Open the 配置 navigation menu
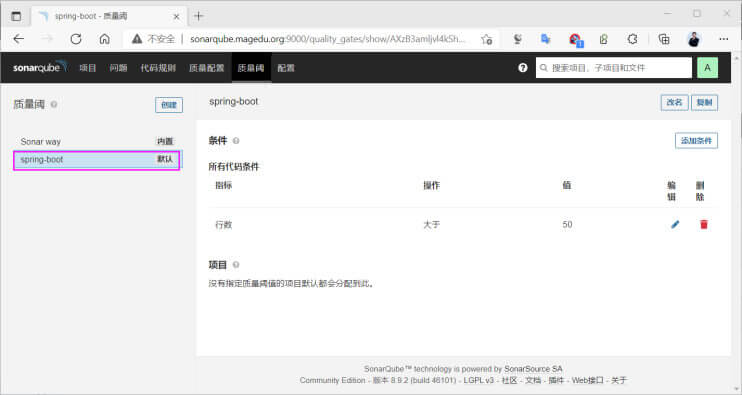Screen dimensions: 742x395 coord(286,68)
